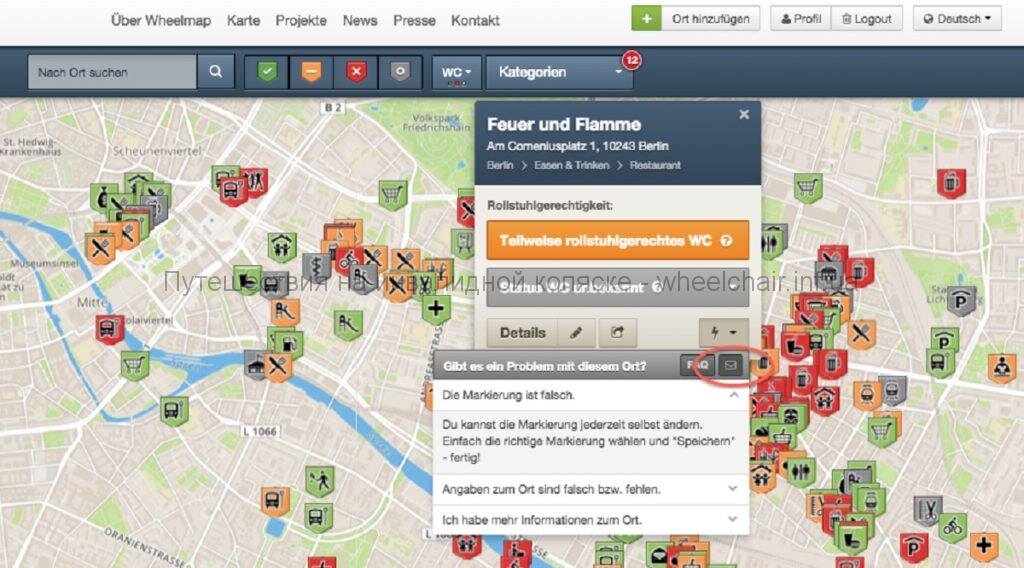This screenshot has width=1024, height=568.
Task: Click the Essen & Trinken breadcrumb
Action: (571, 165)
